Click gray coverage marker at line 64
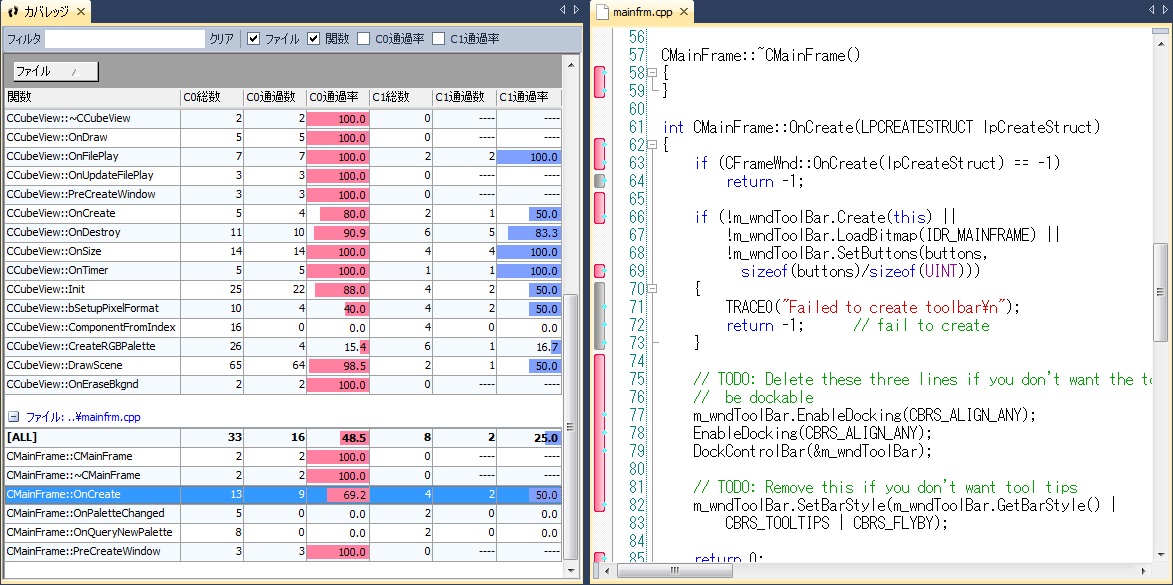The width and height of the screenshot is (1173, 585). tap(600, 181)
